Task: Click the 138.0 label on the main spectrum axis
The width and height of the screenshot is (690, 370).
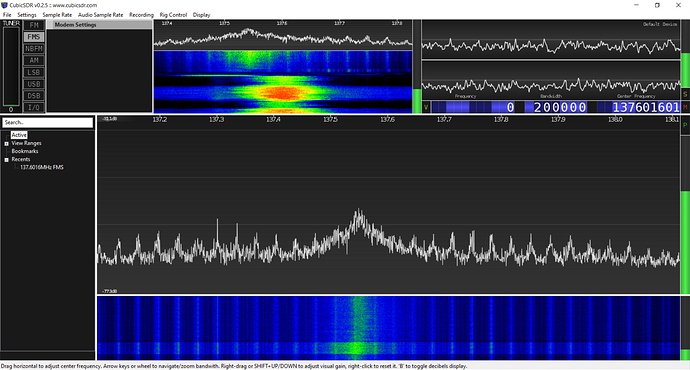Action: coord(615,120)
